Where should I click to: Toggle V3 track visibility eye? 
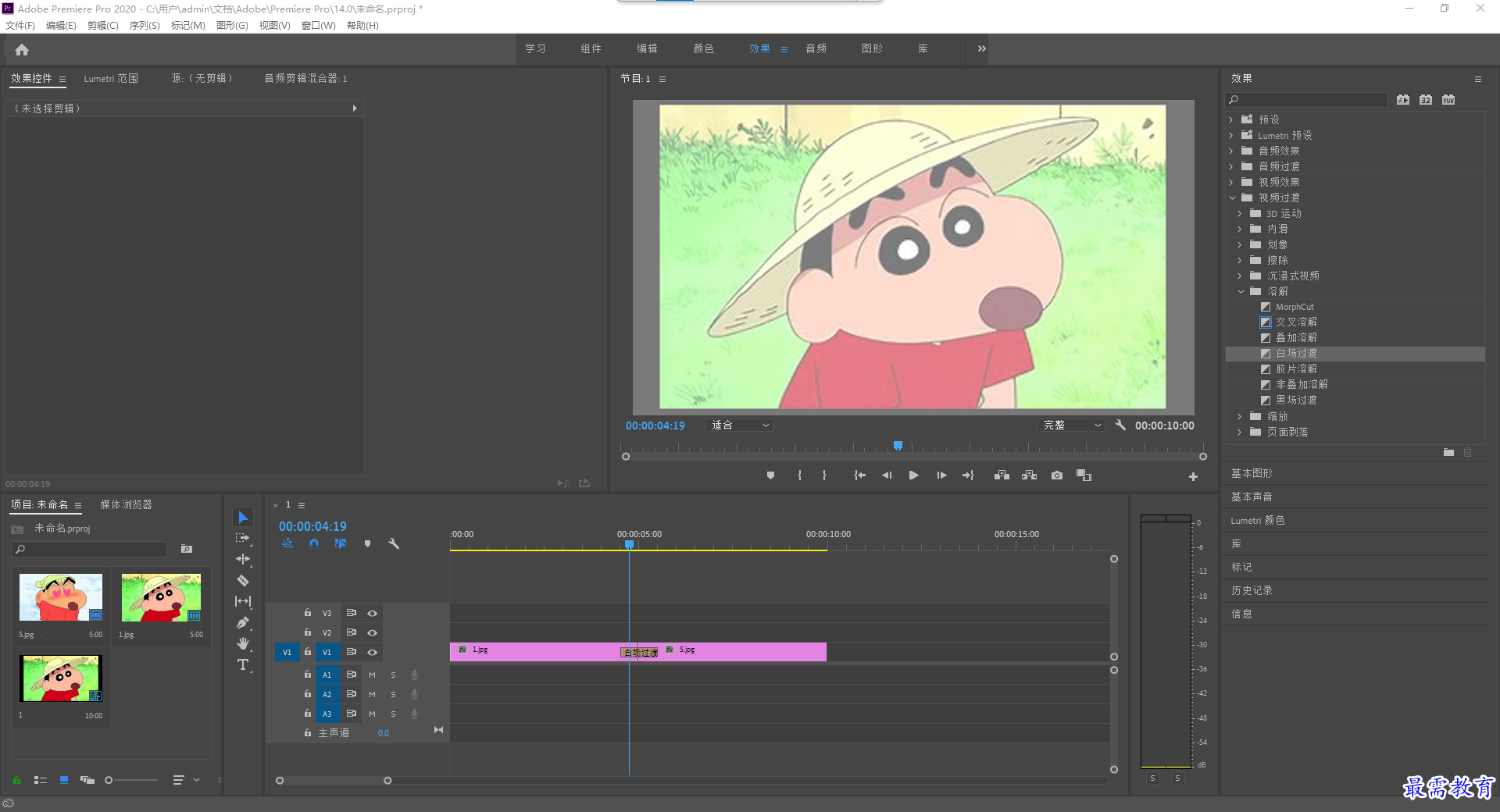[x=373, y=614]
